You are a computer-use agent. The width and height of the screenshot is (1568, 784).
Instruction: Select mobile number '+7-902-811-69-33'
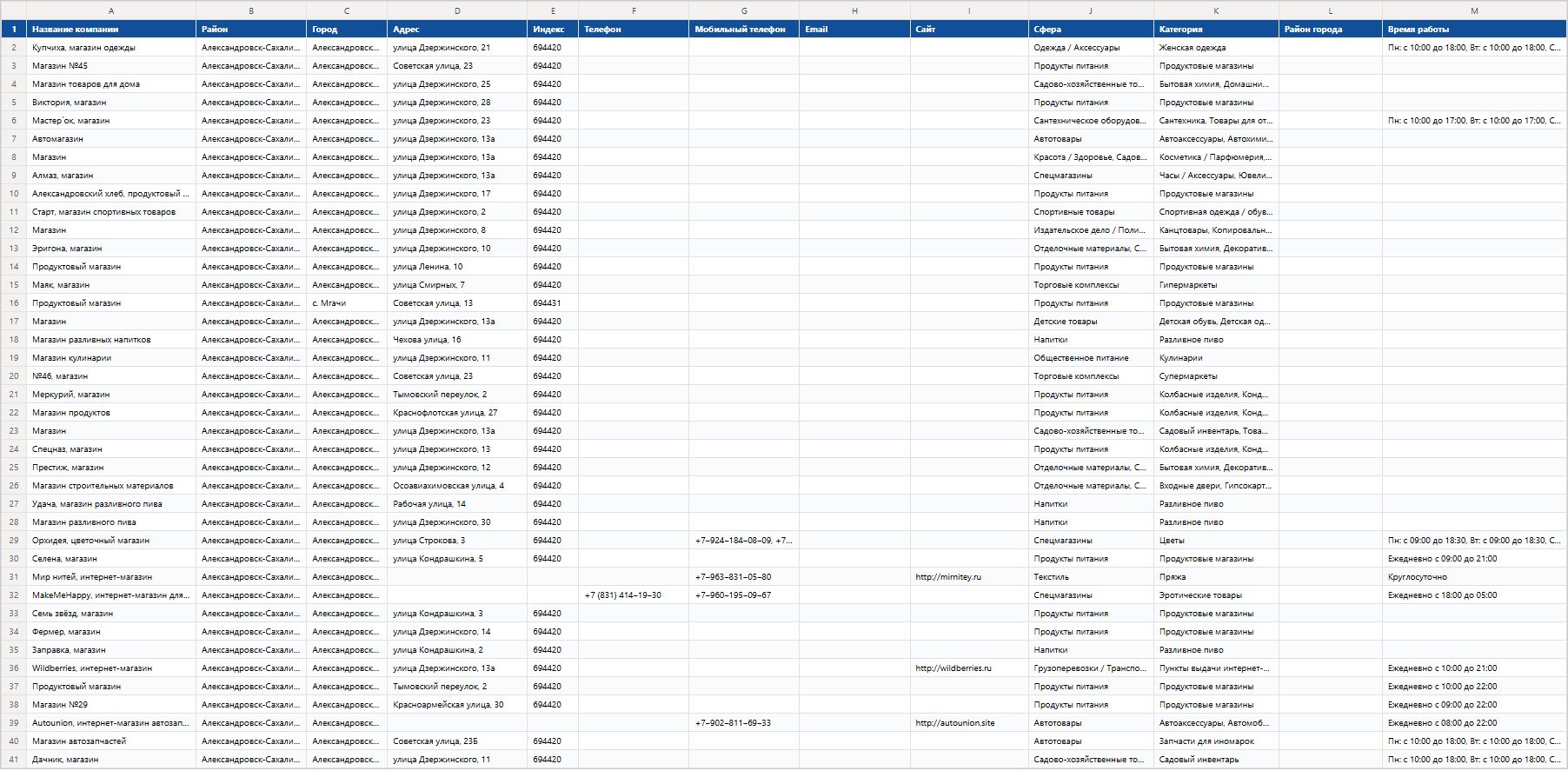(744, 723)
